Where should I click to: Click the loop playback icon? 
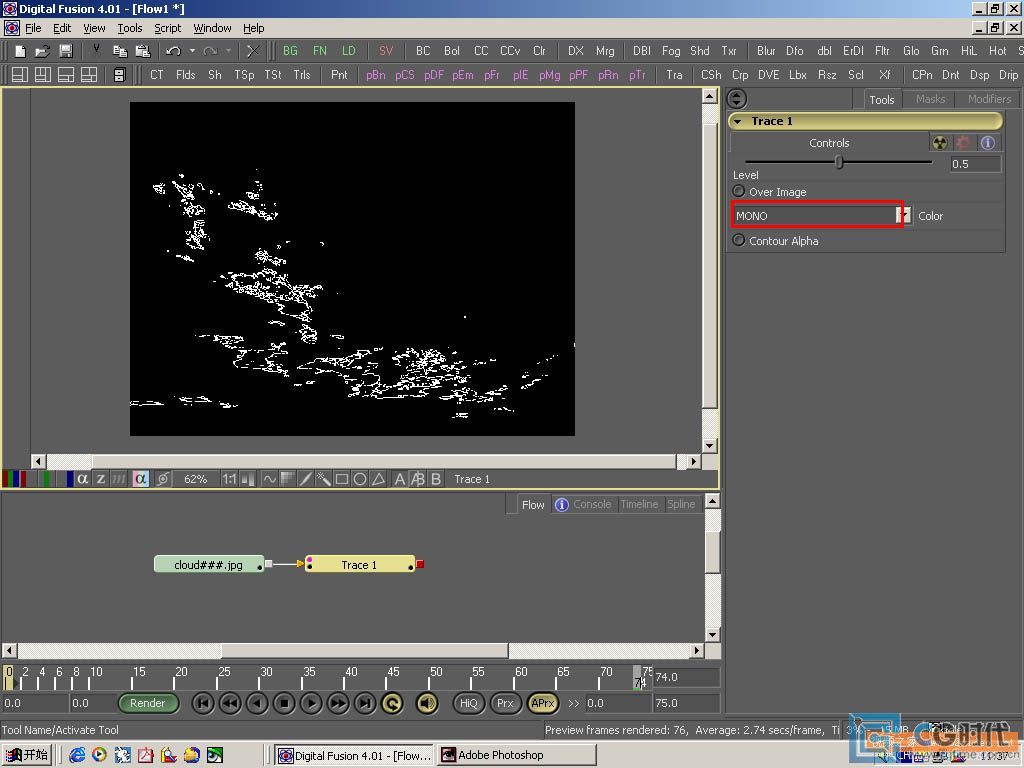tap(392, 704)
